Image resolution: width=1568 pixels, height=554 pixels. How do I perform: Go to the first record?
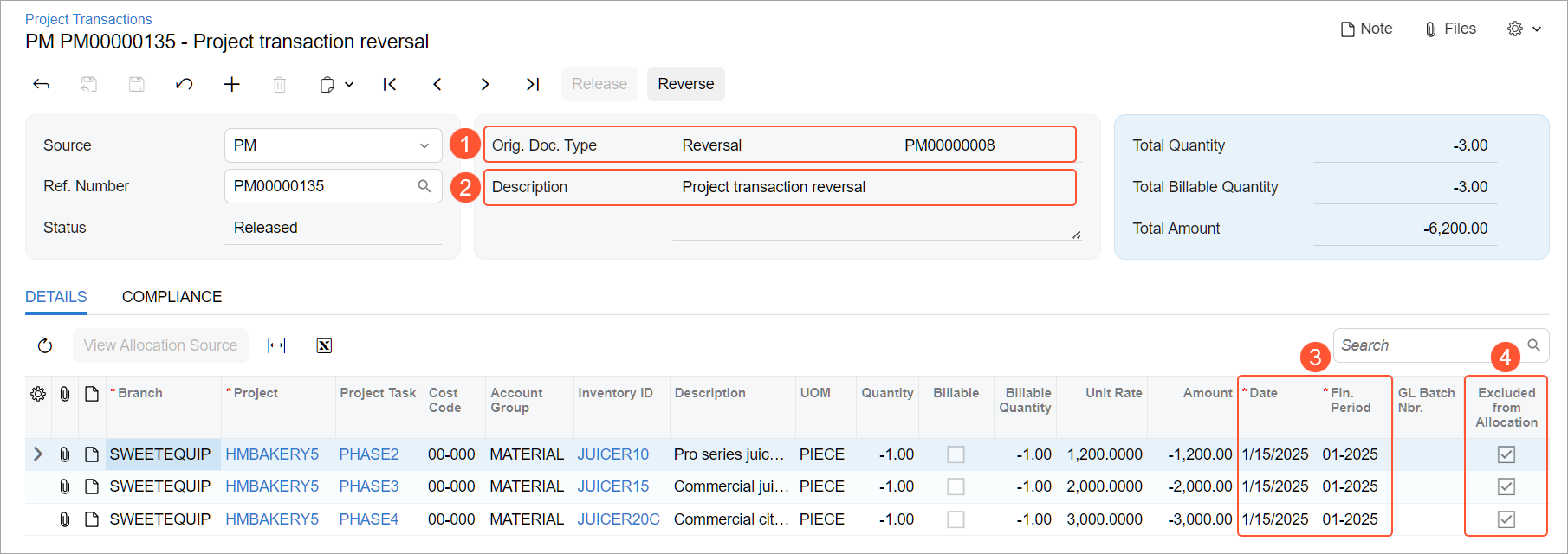[x=390, y=84]
